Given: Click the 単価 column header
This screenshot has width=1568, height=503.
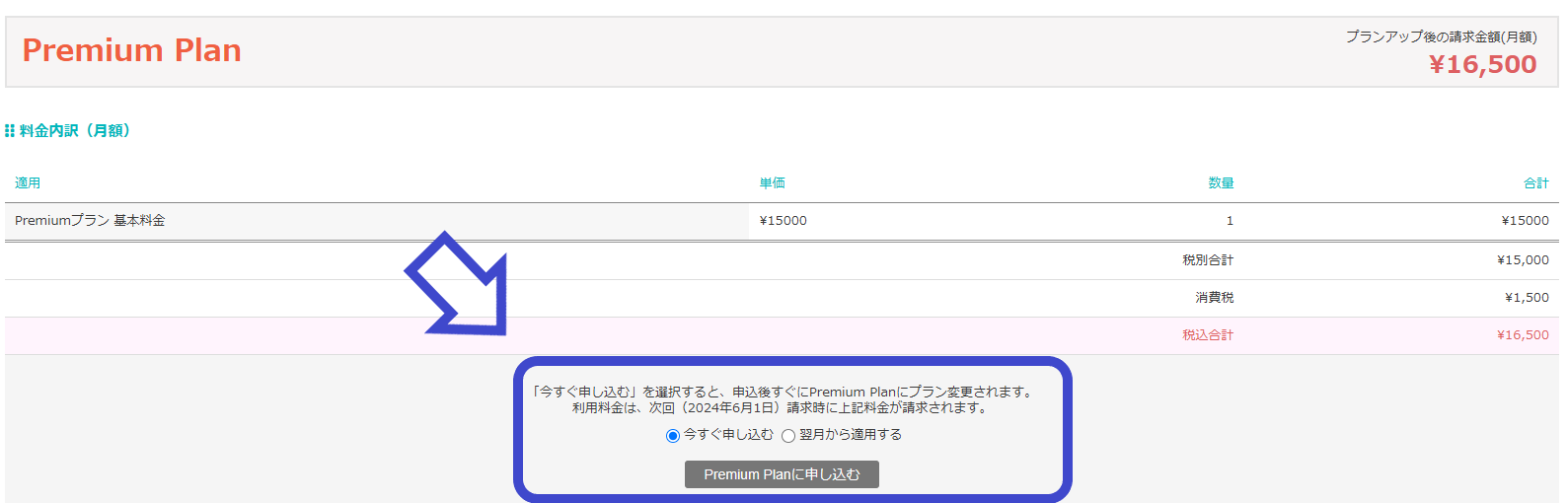Looking at the screenshot, I should (x=773, y=182).
